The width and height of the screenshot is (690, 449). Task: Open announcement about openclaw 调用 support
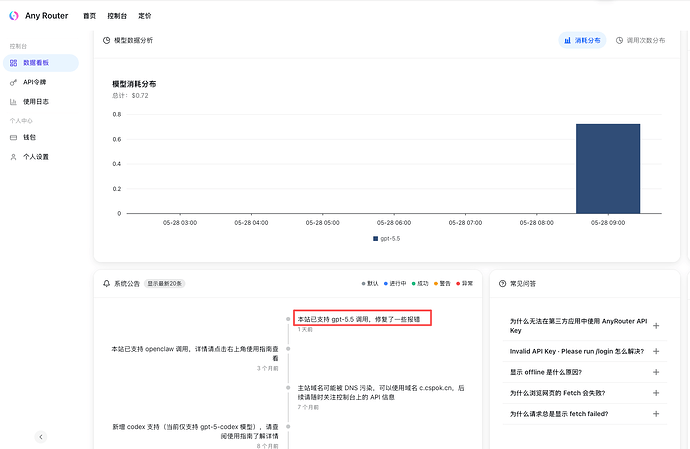coord(195,353)
